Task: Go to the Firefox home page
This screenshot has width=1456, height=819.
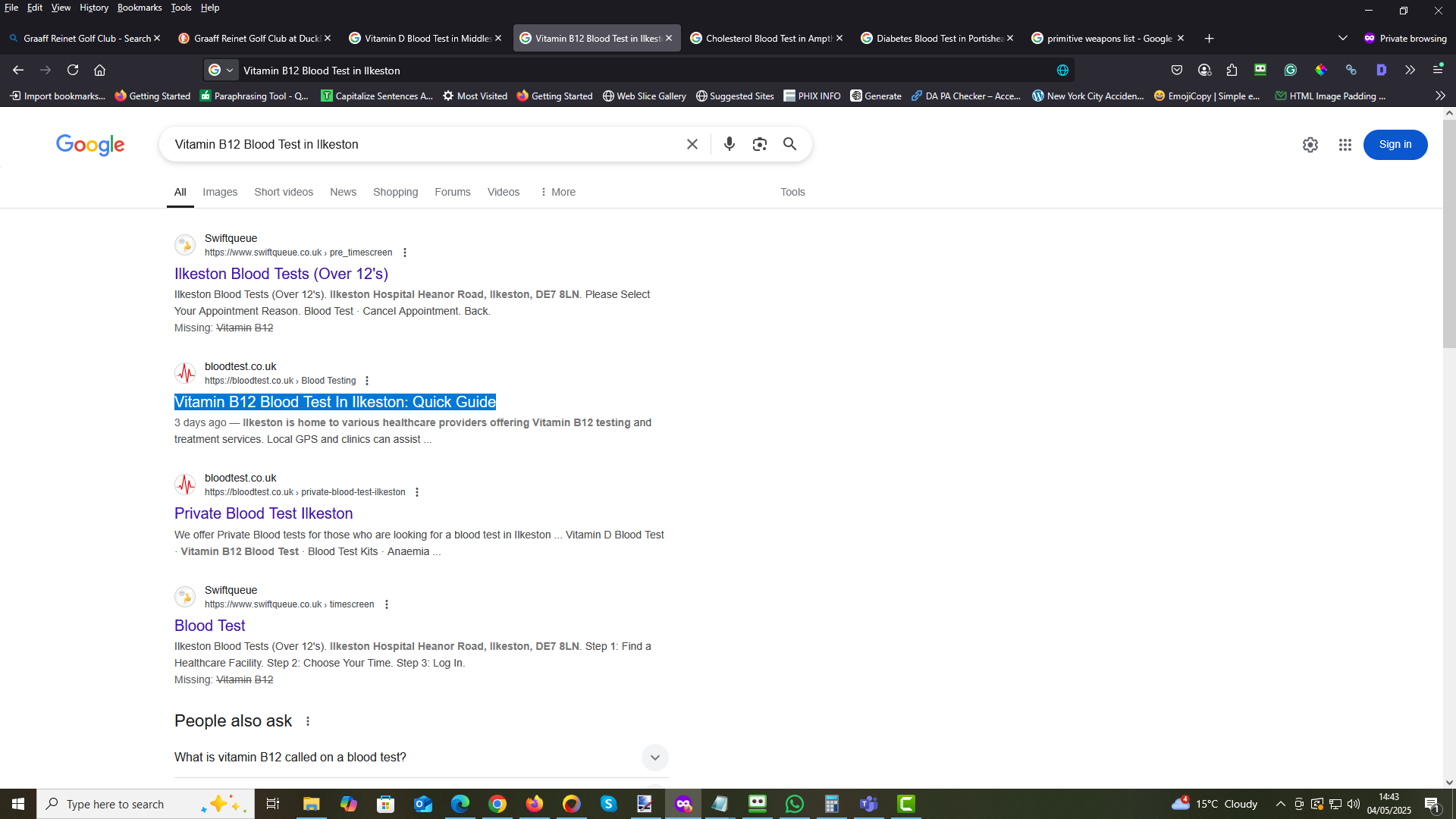Action: pyautogui.click(x=99, y=70)
